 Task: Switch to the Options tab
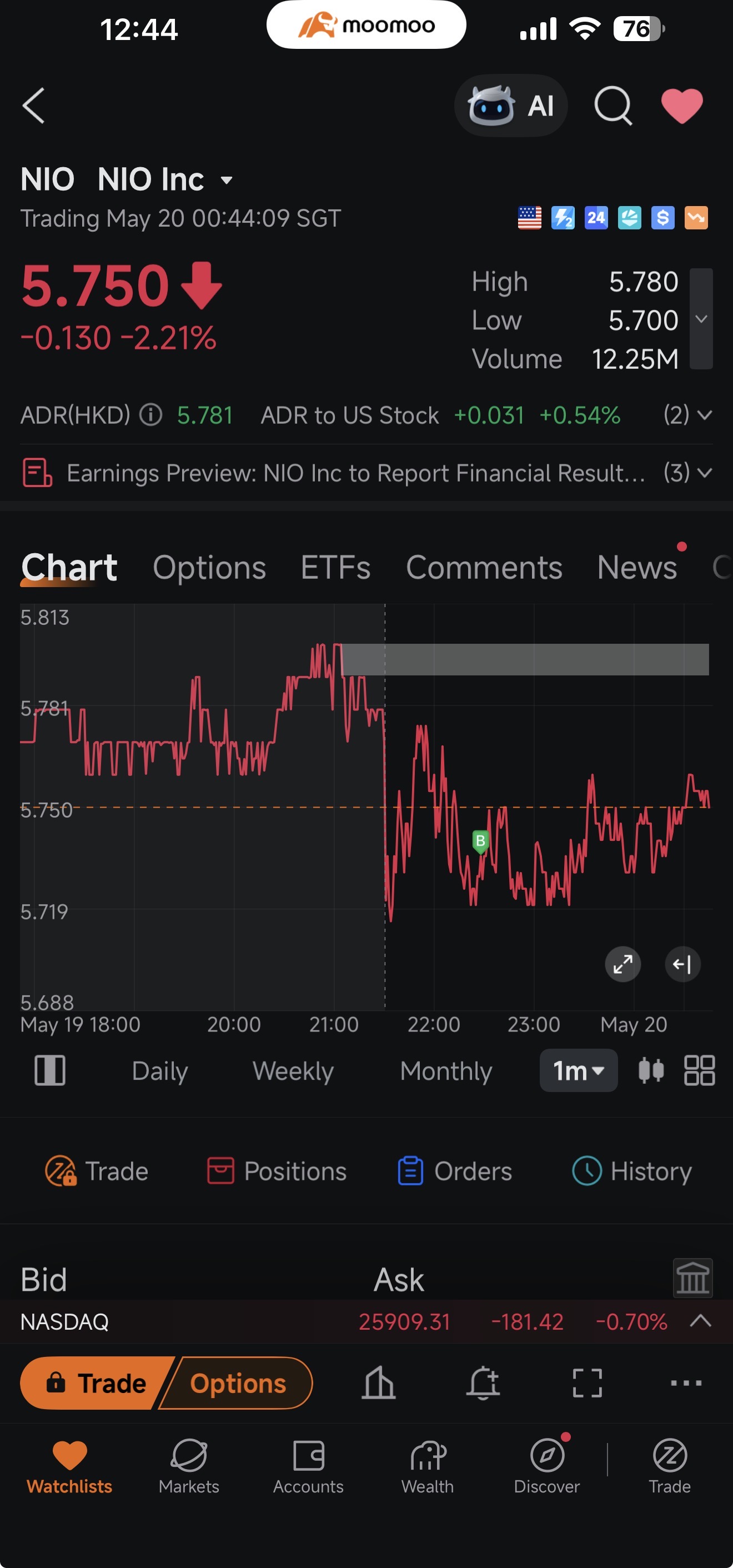pos(209,567)
